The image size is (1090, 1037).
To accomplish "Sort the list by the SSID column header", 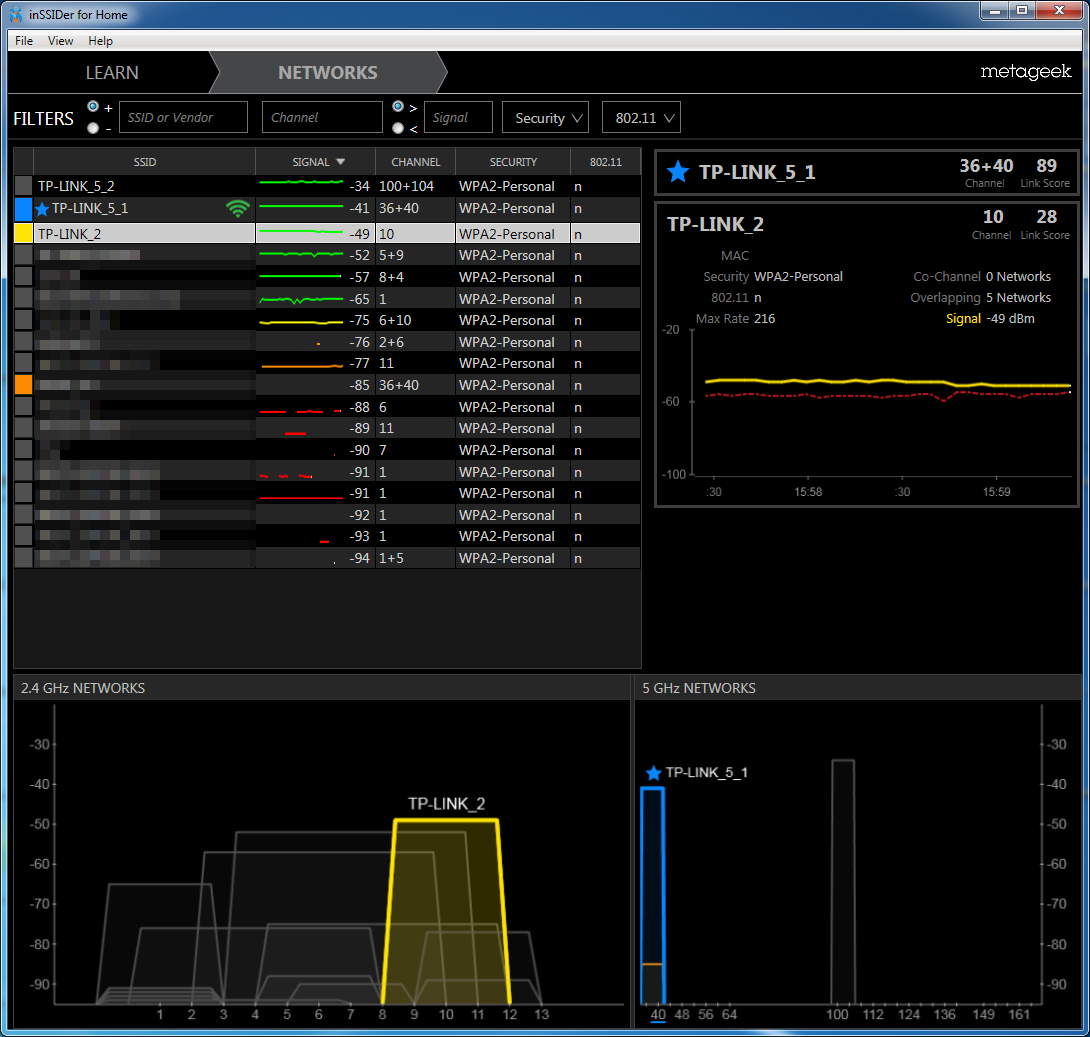I will point(145,162).
